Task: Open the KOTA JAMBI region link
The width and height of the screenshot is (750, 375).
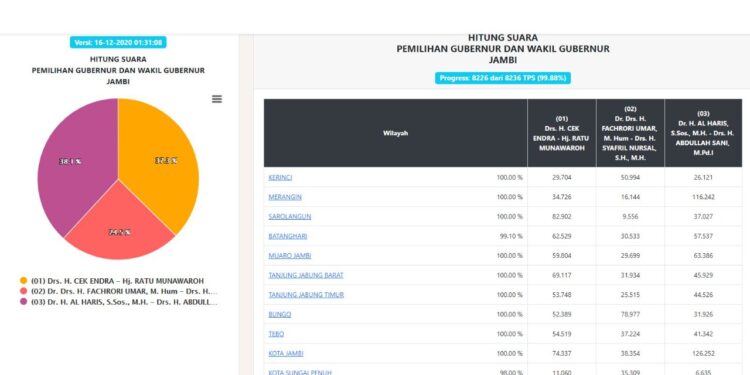Action: (x=286, y=354)
